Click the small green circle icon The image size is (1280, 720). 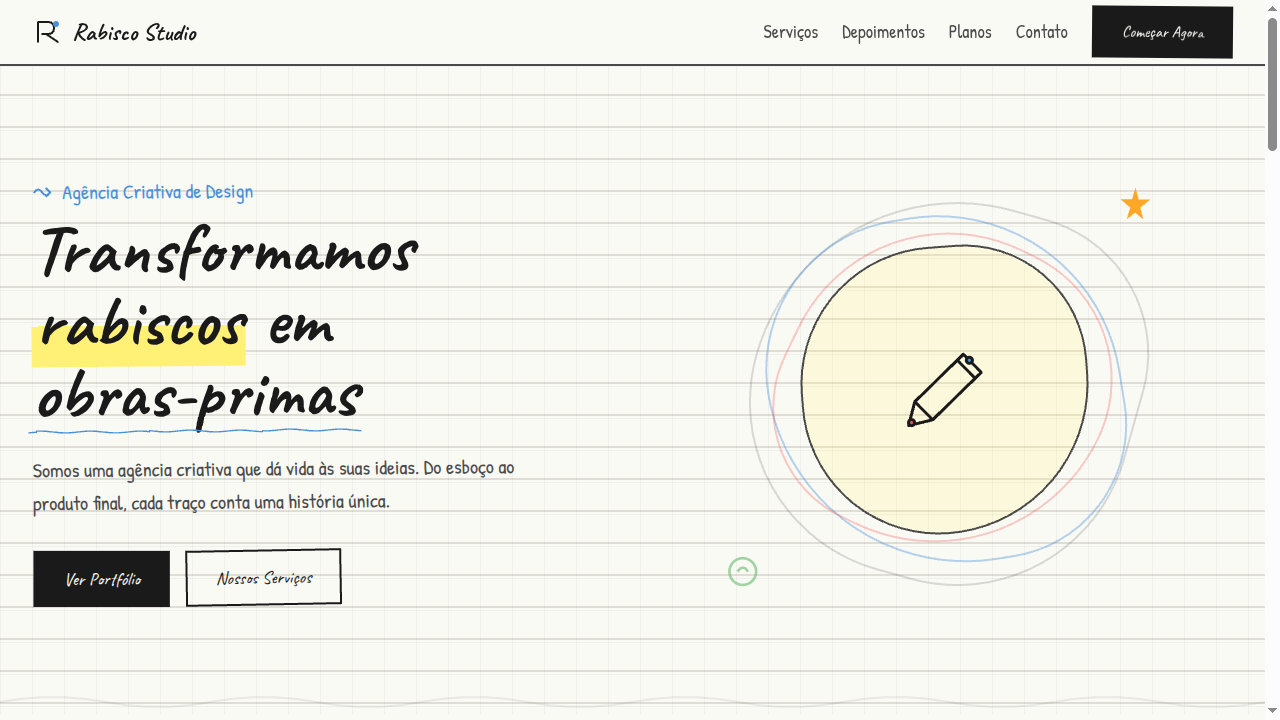[742, 571]
